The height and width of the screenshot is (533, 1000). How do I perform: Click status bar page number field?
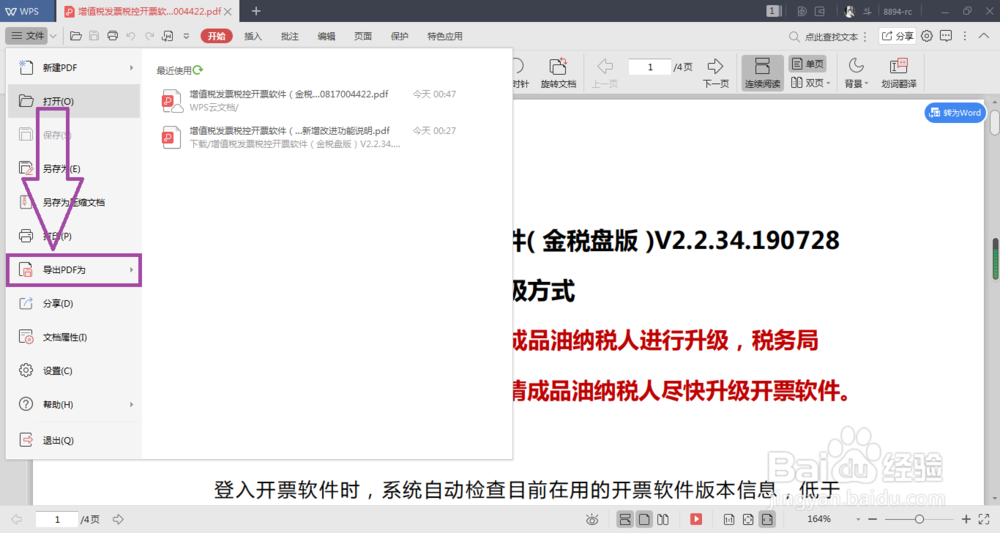pos(57,520)
